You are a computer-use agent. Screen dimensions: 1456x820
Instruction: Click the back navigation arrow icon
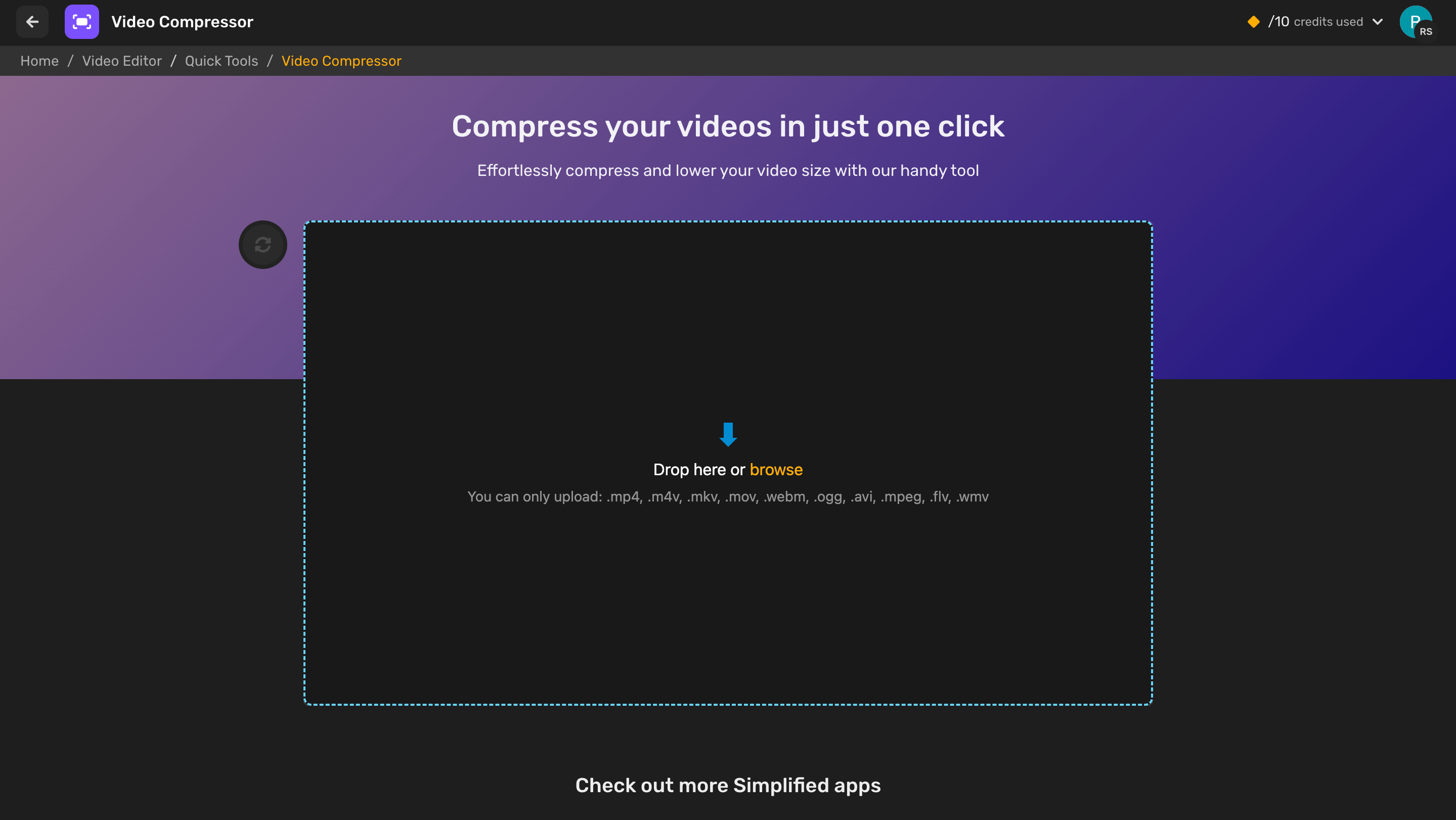[x=33, y=22]
